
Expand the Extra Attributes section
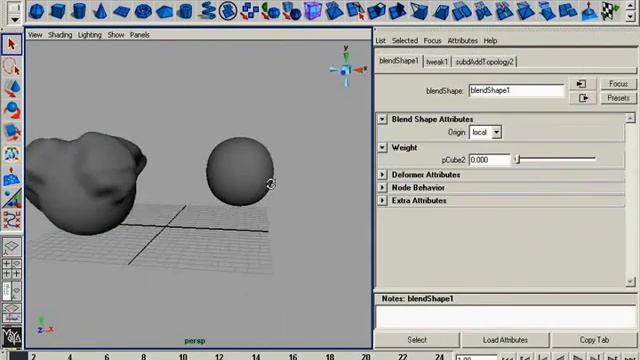coord(382,201)
